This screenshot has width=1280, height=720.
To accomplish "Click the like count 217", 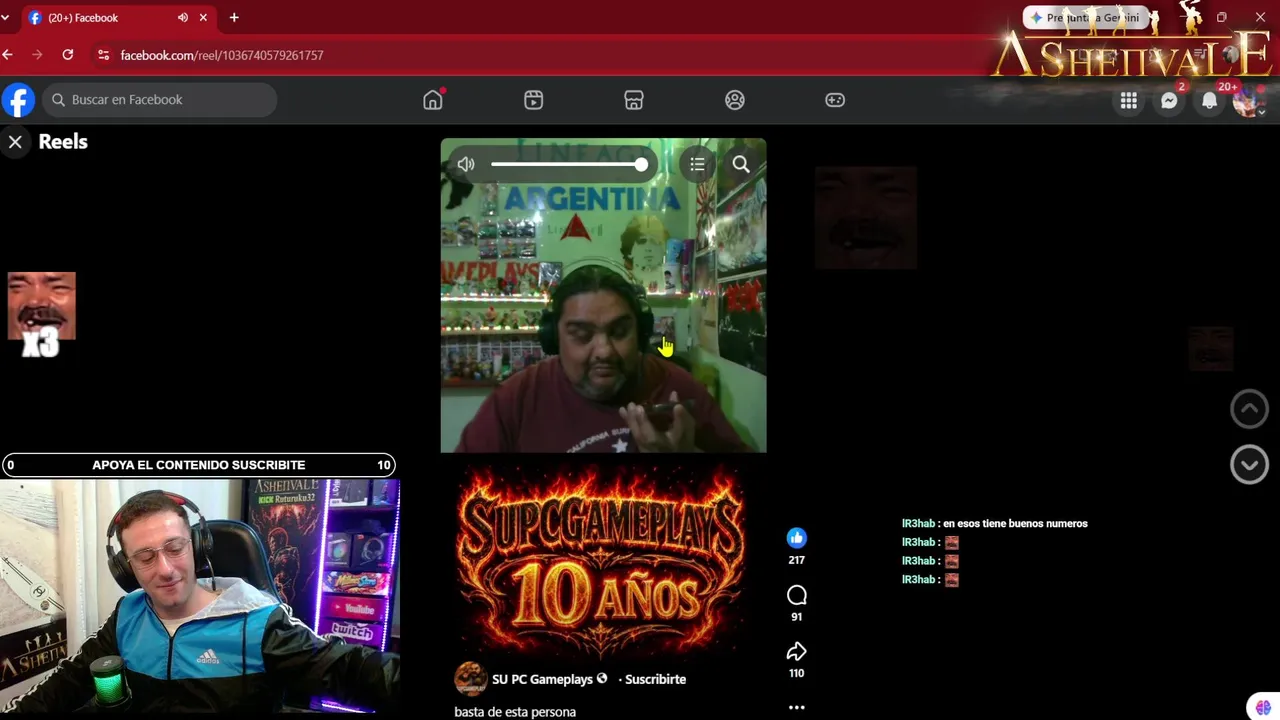I will (796, 560).
